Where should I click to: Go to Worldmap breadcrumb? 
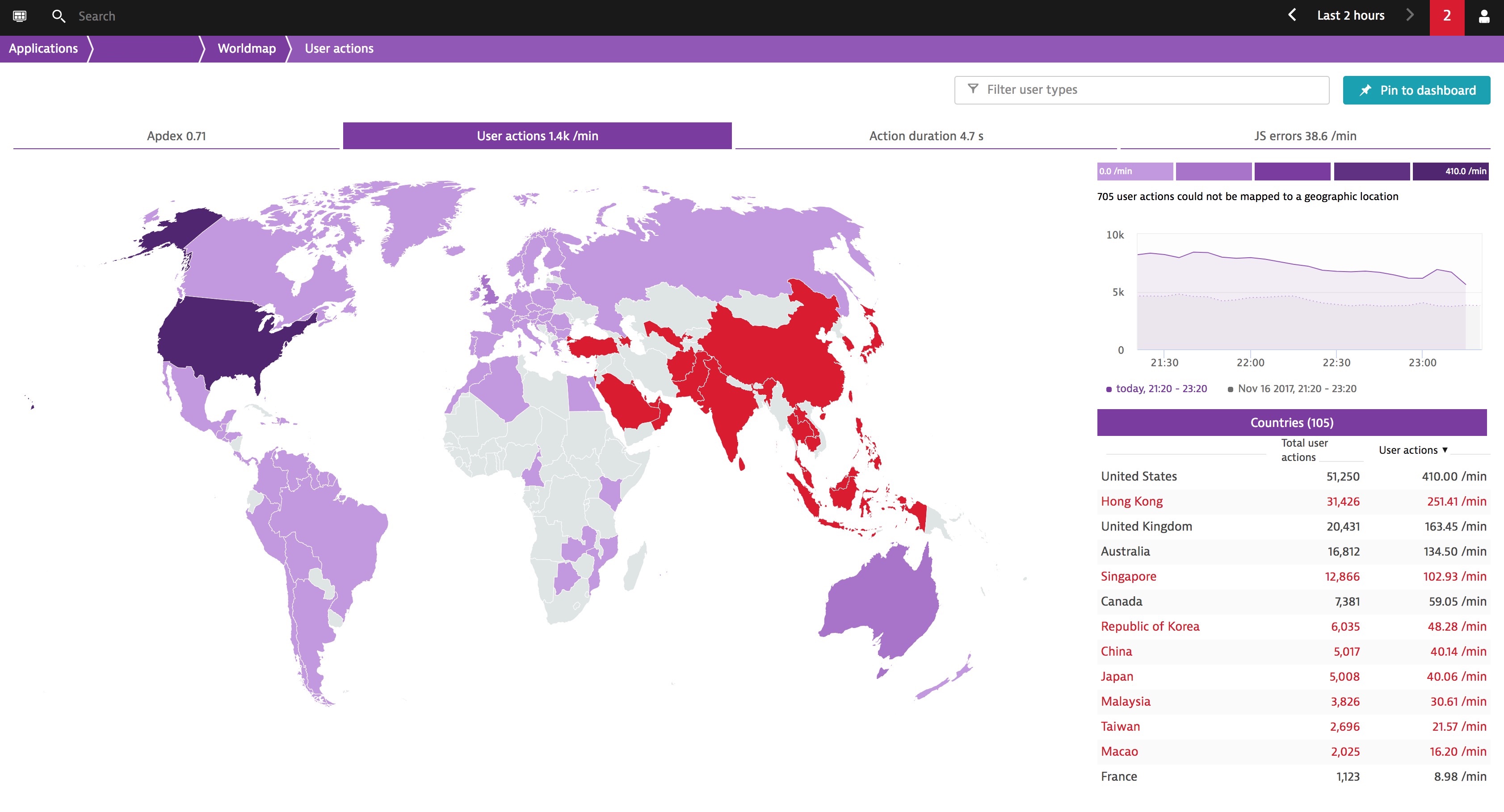(x=246, y=48)
